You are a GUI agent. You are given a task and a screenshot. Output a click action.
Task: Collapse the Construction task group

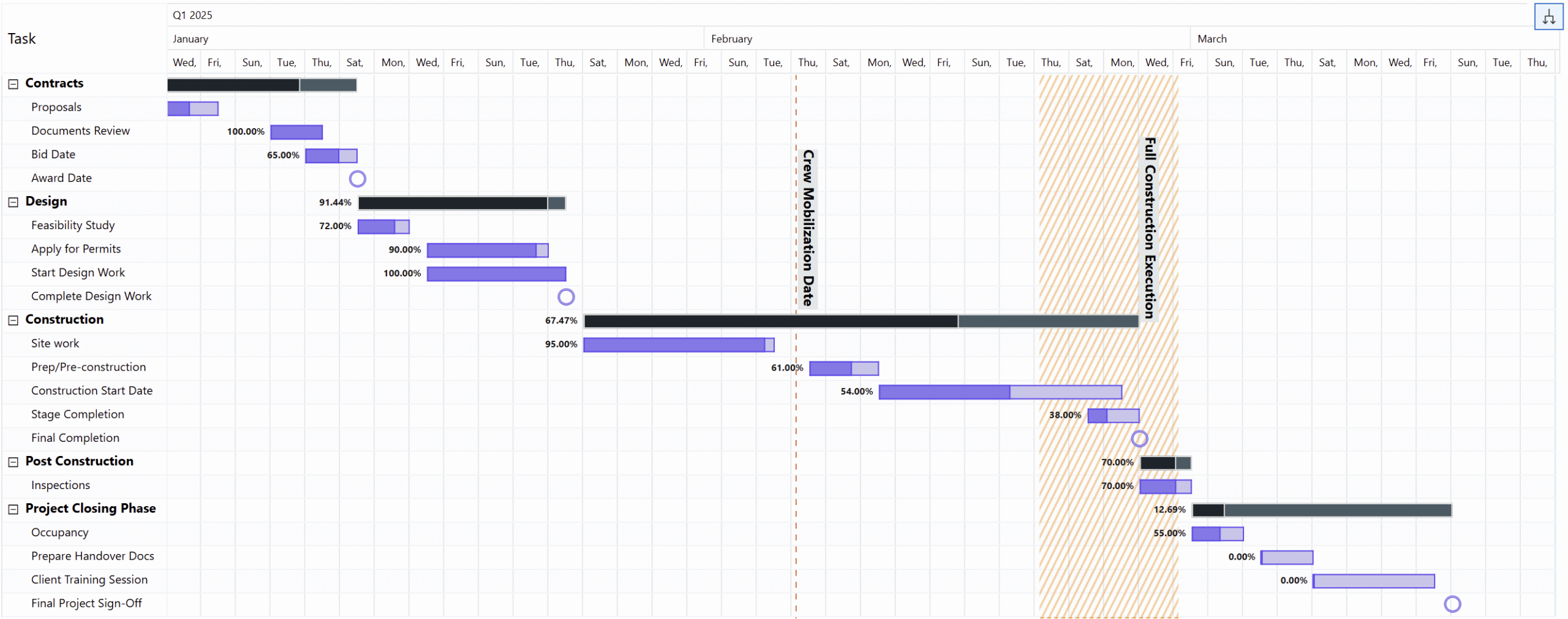click(x=13, y=321)
